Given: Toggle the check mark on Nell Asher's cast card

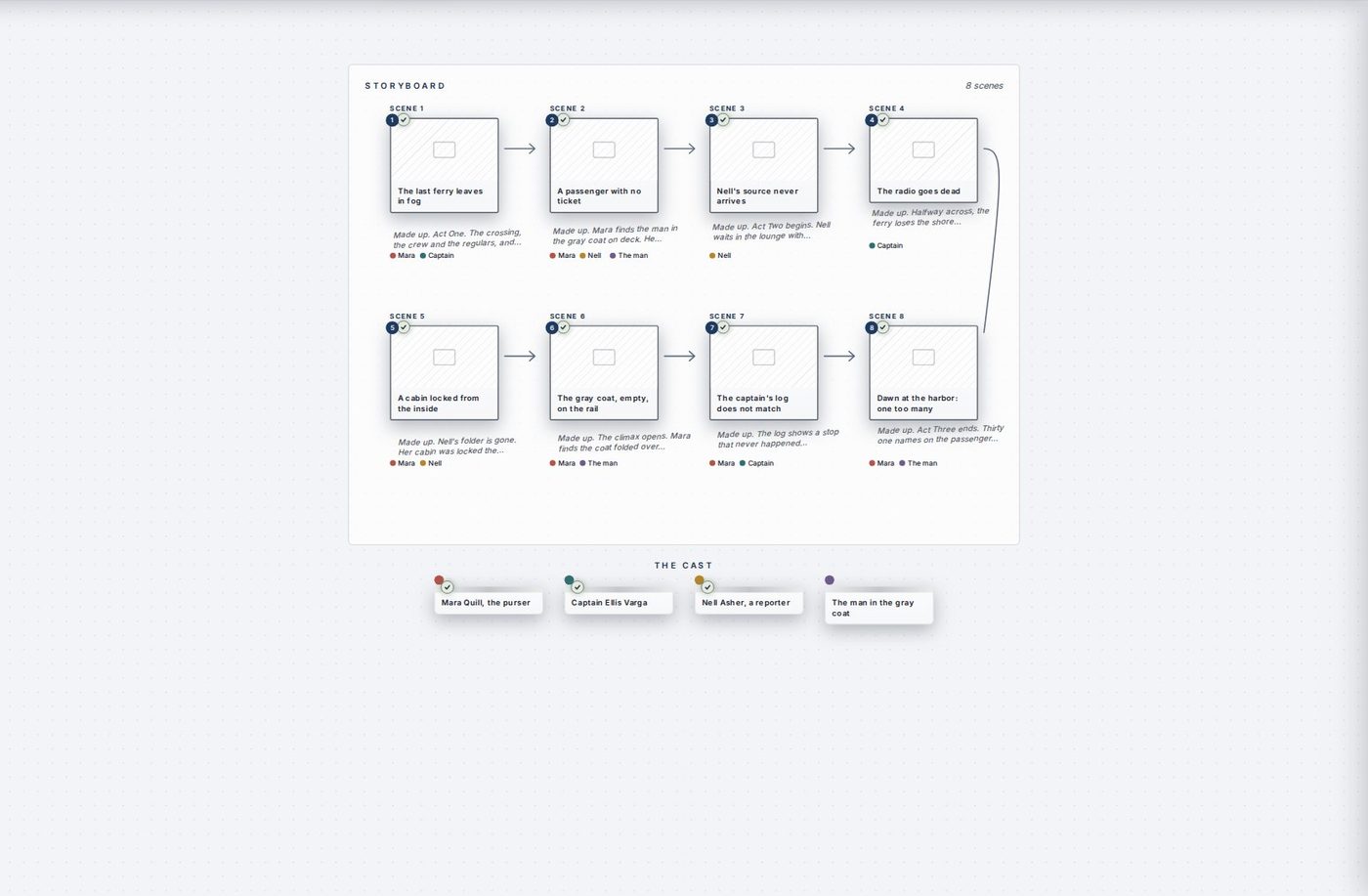Looking at the screenshot, I should (707, 587).
